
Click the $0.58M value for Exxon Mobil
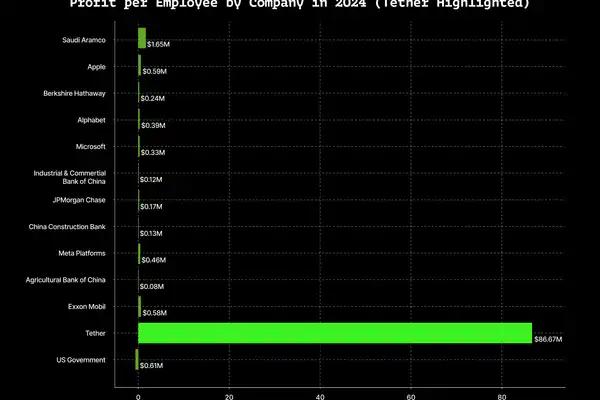click(x=155, y=313)
